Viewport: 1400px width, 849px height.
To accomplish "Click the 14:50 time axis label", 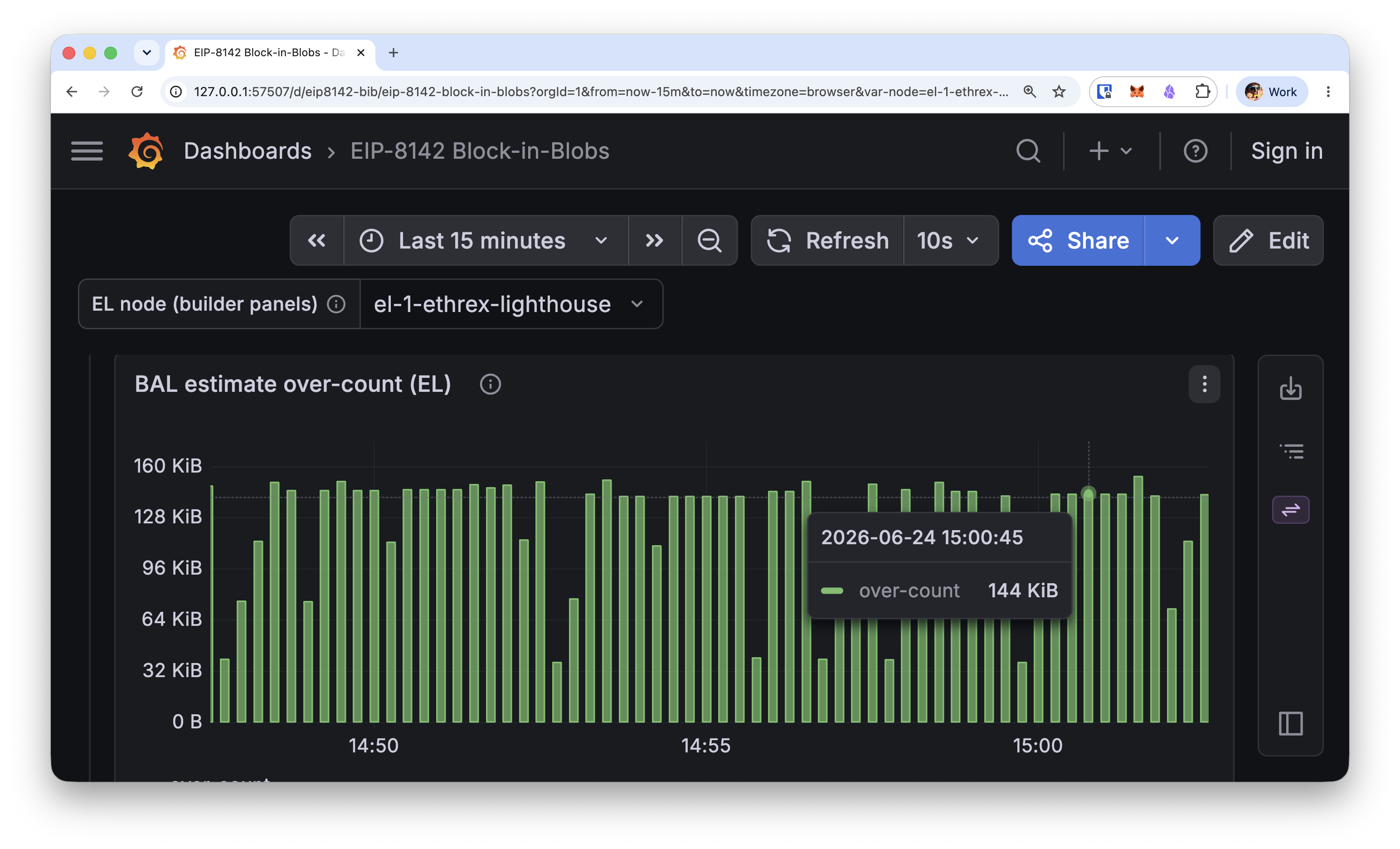I will [x=373, y=745].
